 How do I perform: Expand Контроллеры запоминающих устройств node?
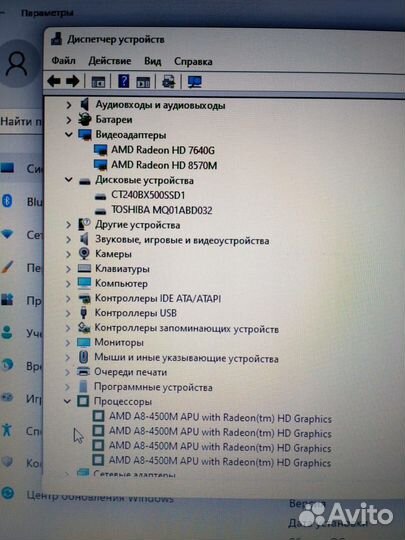point(68,328)
